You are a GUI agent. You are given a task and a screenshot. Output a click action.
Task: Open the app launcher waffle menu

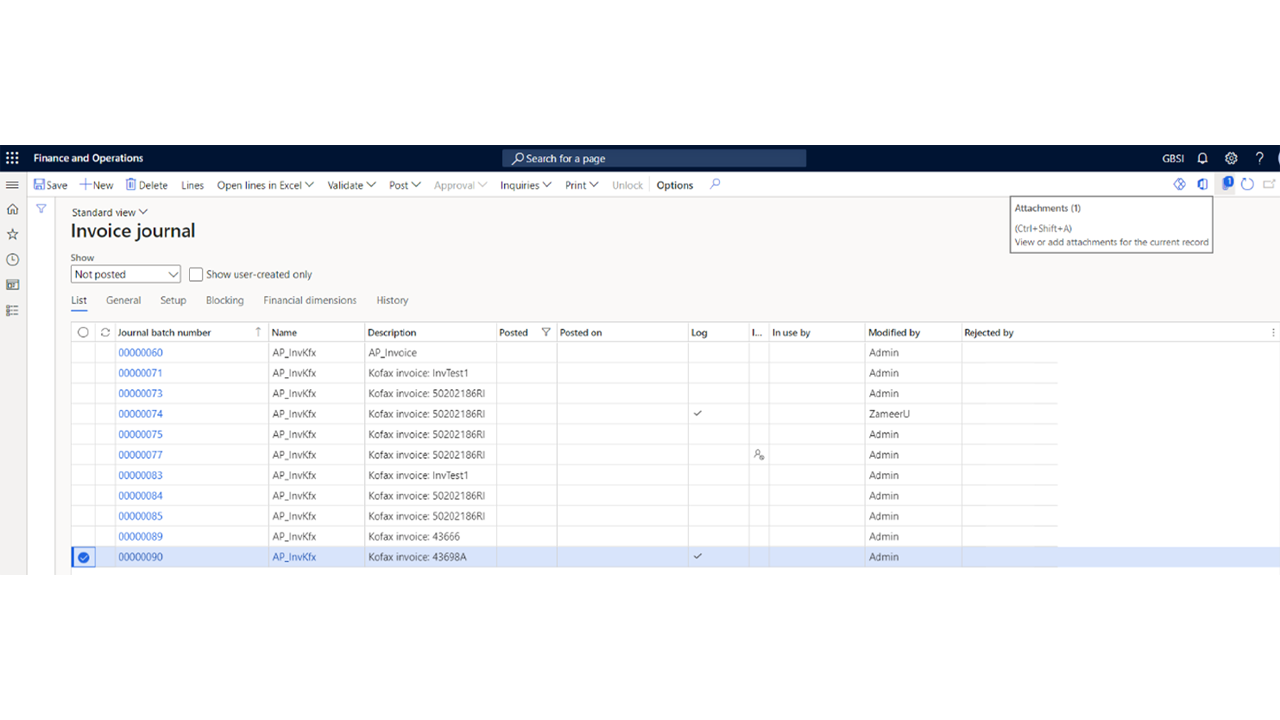12,158
